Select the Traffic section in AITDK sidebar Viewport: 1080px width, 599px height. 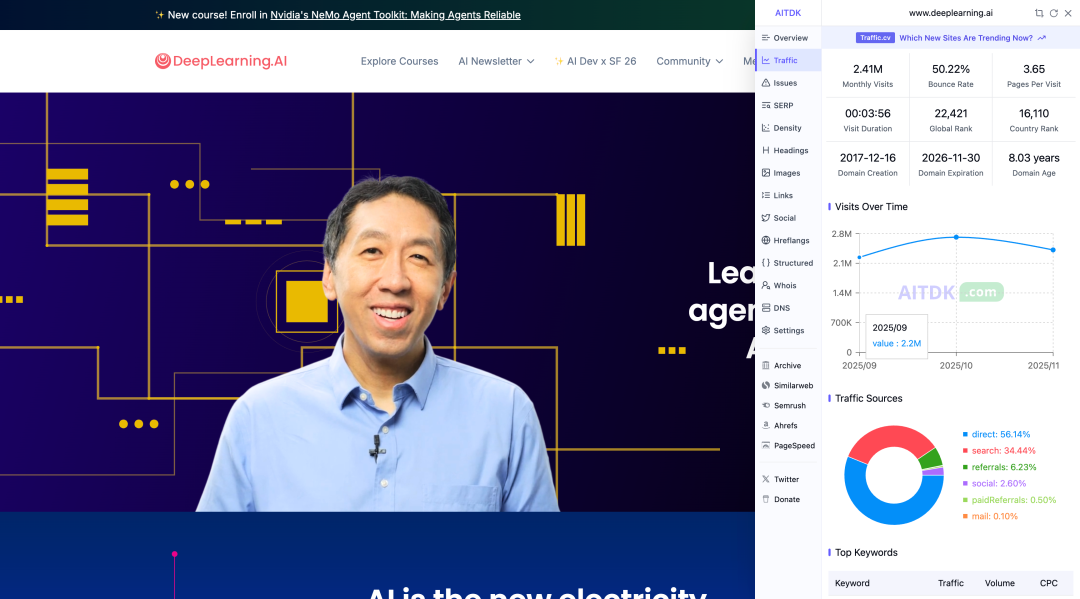pos(788,61)
